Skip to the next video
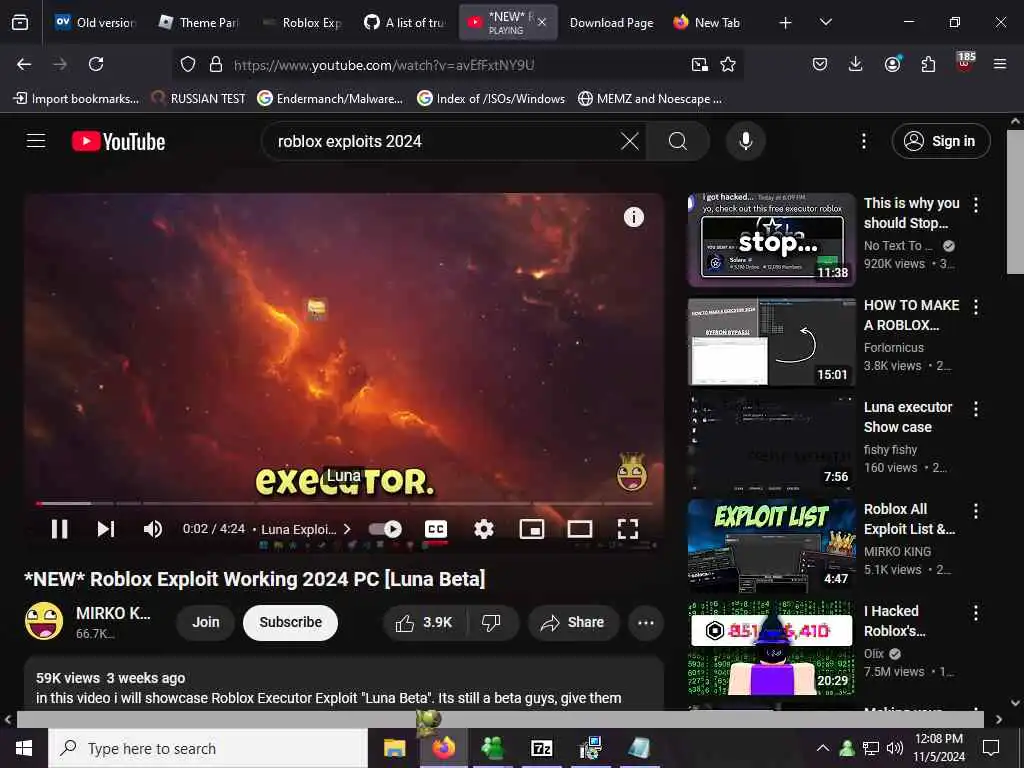1024x768 pixels. [106, 529]
